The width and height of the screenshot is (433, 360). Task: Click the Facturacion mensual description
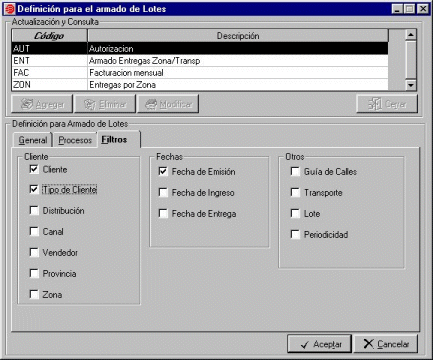coord(238,73)
